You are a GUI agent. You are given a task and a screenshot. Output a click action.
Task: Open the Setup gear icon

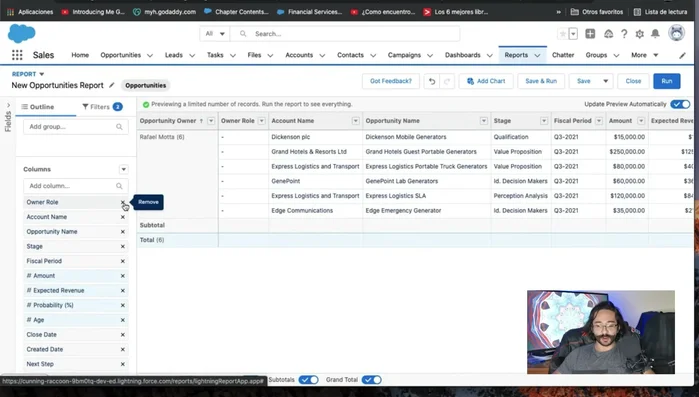click(x=640, y=34)
